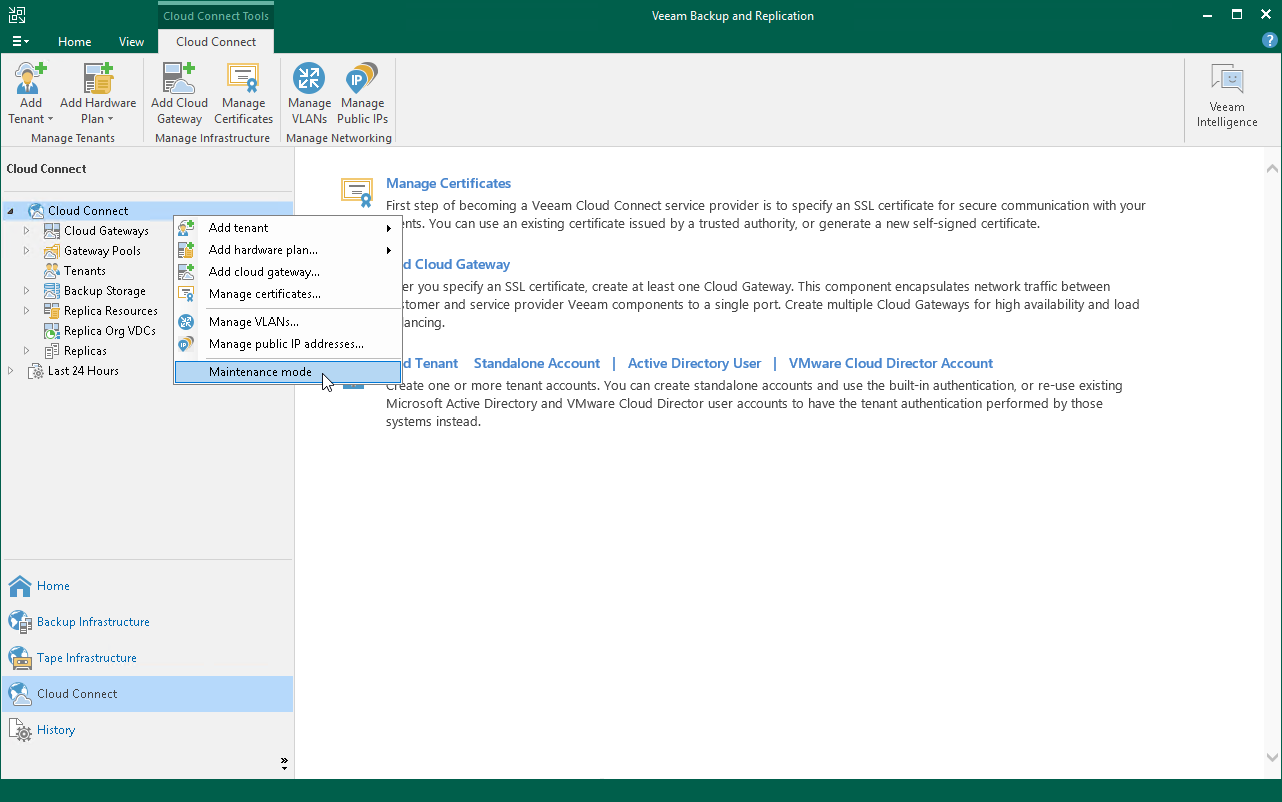1282x802 pixels.
Task: Click the Replica Org VDCs tree icon
Action: pyautogui.click(x=52, y=331)
